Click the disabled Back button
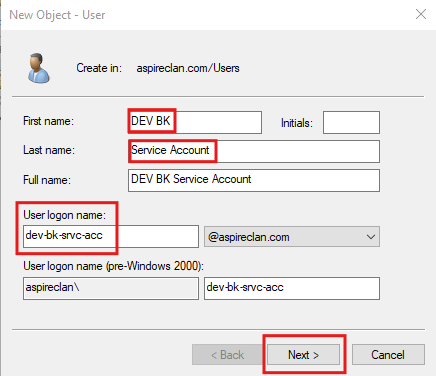 pos(227,355)
